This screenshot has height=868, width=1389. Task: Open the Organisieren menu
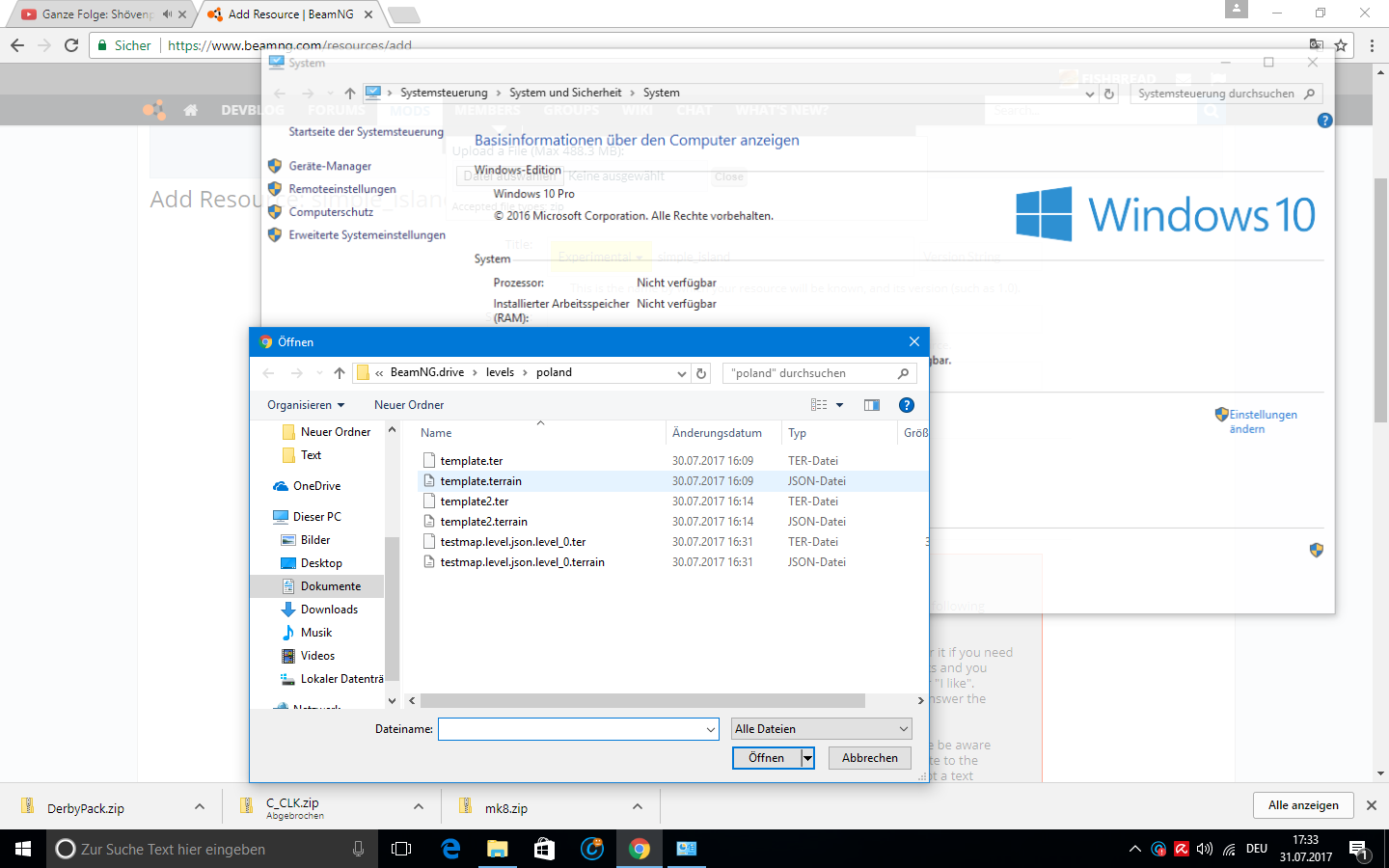coord(306,405)
